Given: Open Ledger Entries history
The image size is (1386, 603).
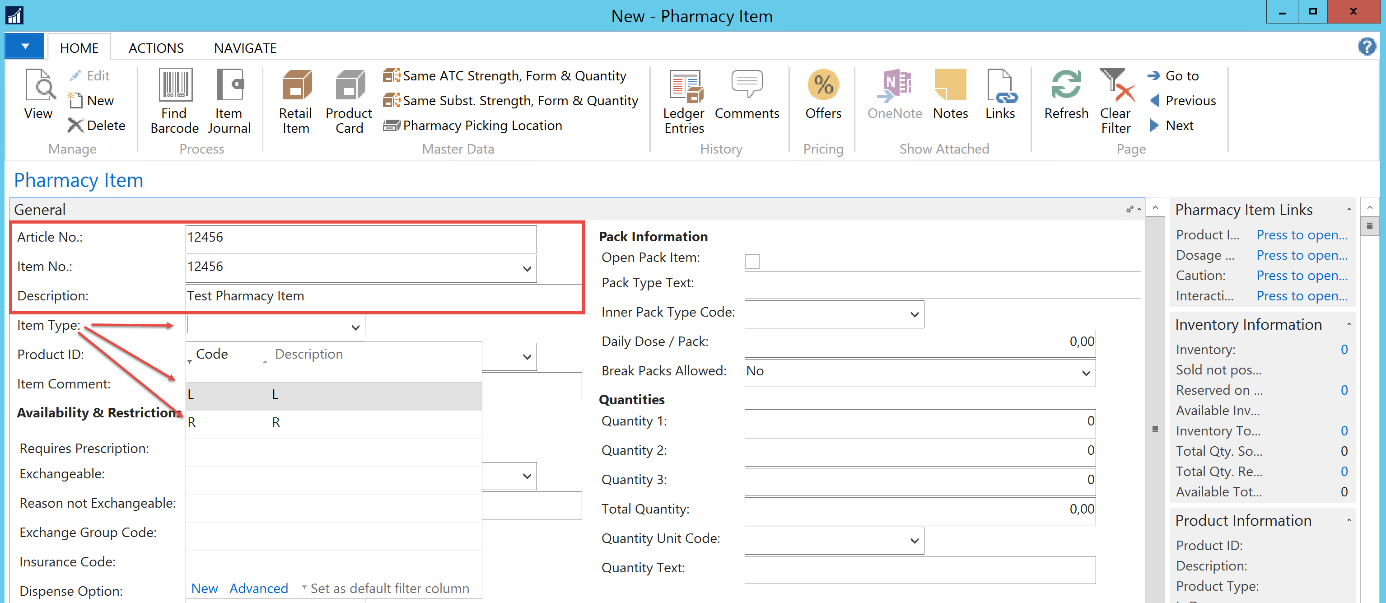Looking at the screenshot, I should click(x=684, y=87).
